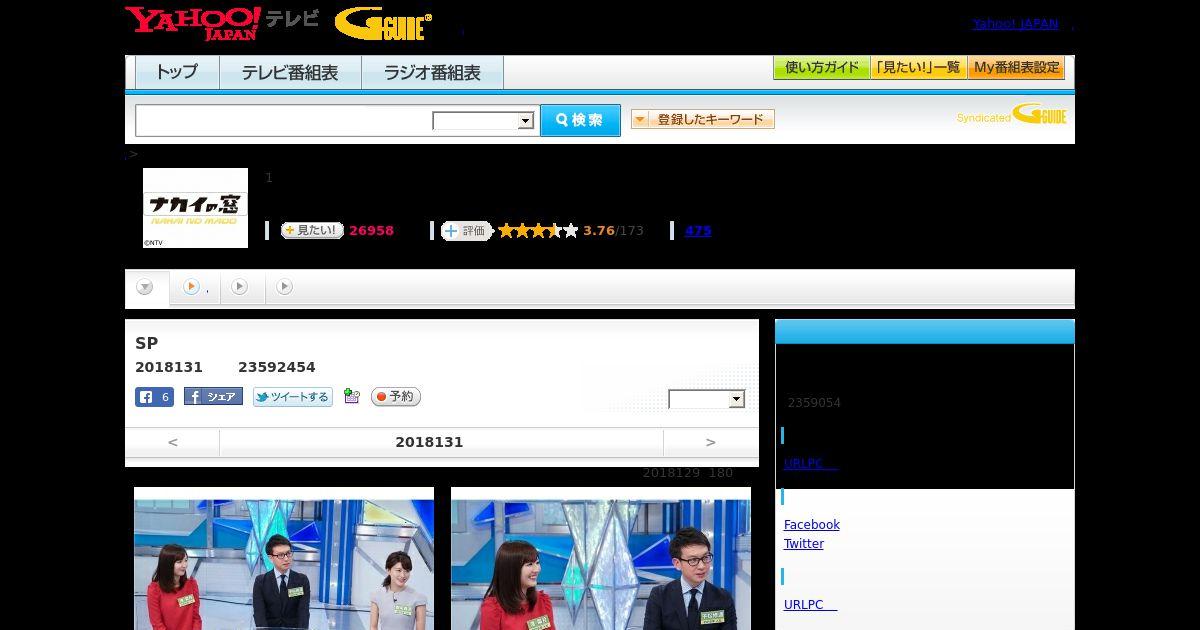This screenshot has width=1200, height=630.
Task: Share via Facebook シェア button
Action: (x=213, y=397)
